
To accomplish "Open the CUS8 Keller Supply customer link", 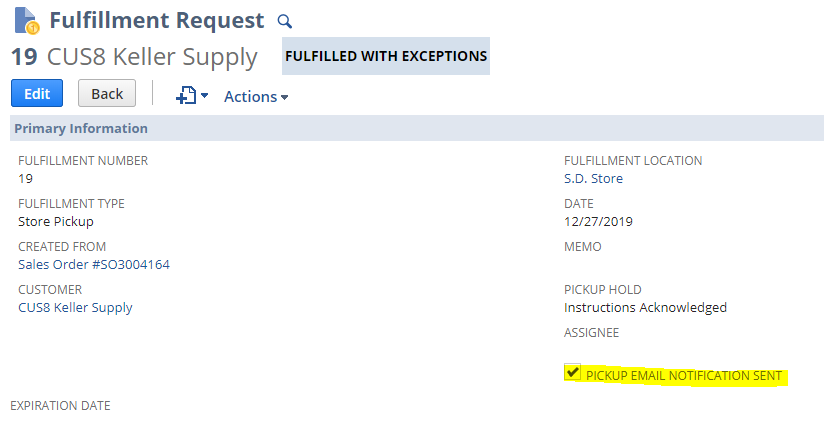I will pos(75,308).
